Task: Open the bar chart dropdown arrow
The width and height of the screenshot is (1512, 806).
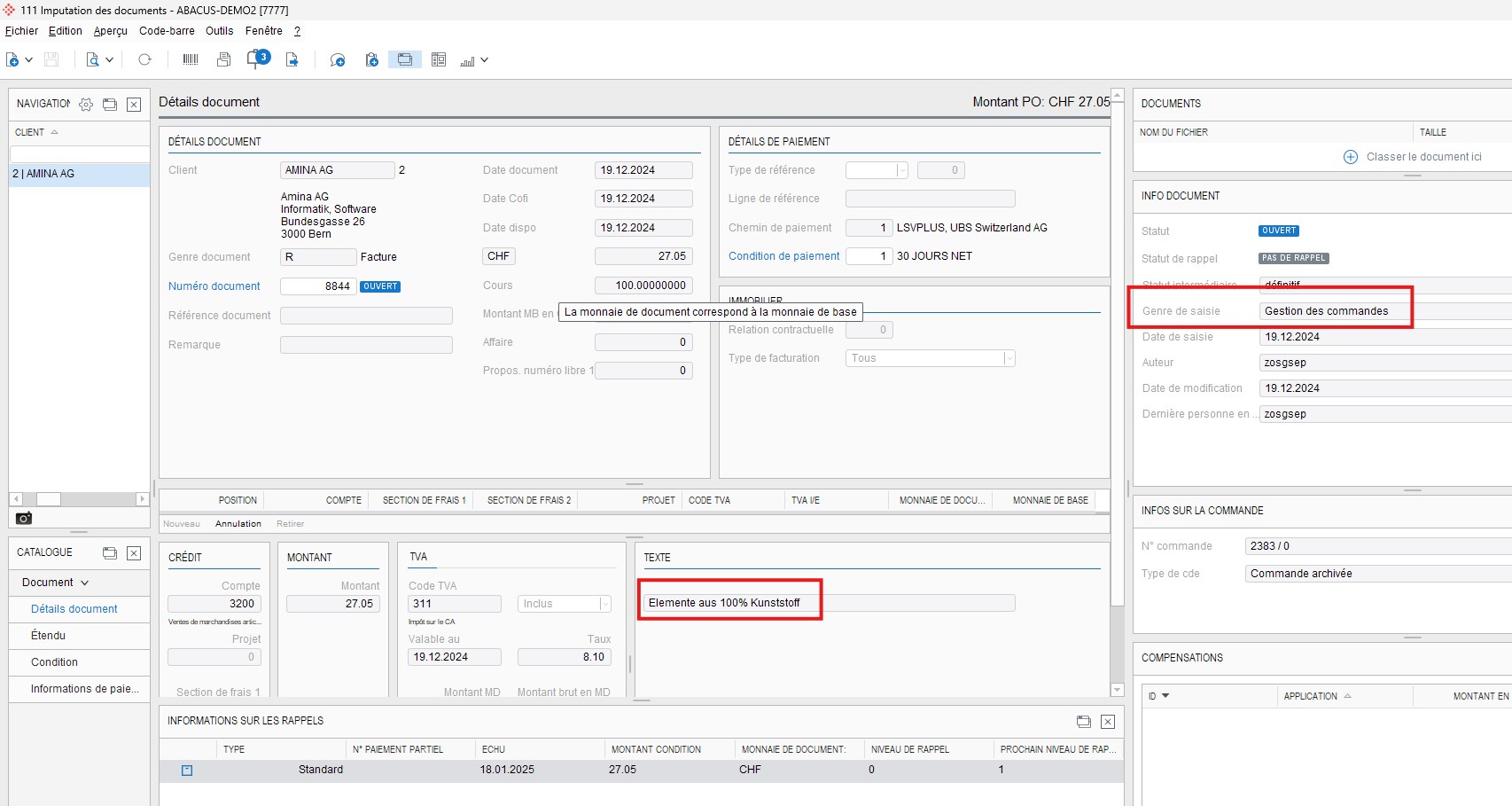Action: [x=484, y=60]
